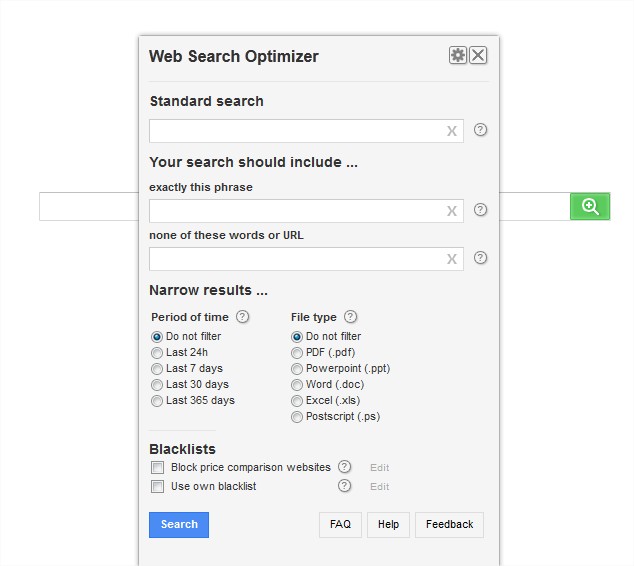Screen dimensions: 634x566
Task: Clear the exactly this phrase field
Action: [x=452, y=211]
